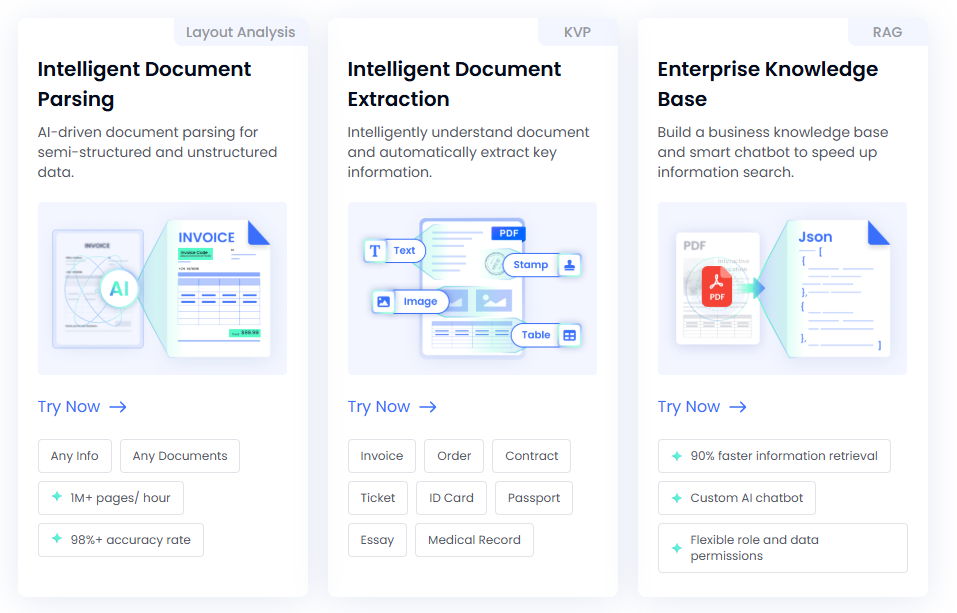Click the sparkle icon beside 1M+ pages/hour
Viewport: 957px width, 613px height.
tap(57, 497)
